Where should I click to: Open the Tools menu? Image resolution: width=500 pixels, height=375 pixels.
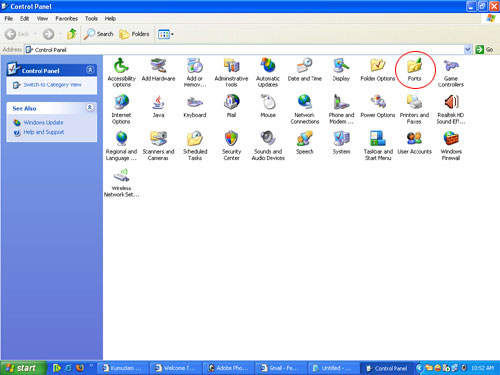tap(91, 19)
